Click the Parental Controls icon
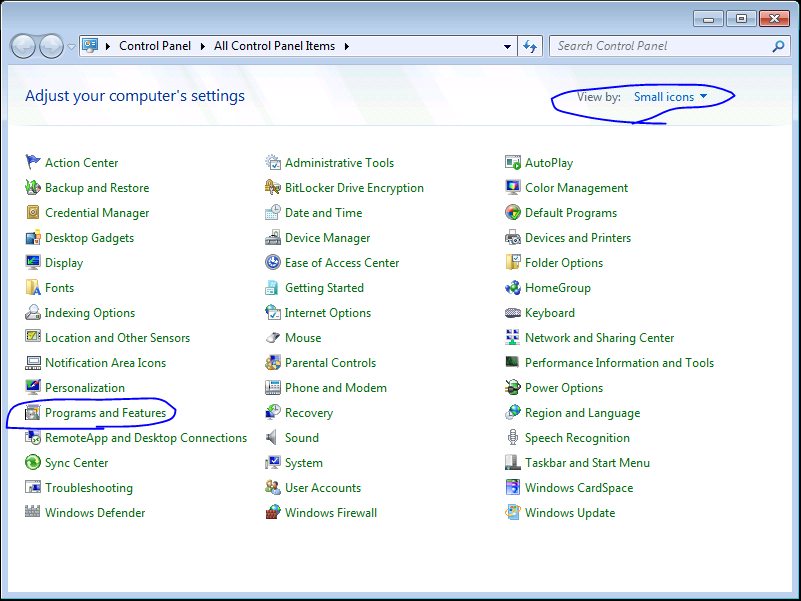Image resolution: width=801 pixels, height=601 pixels. [273, 362]
